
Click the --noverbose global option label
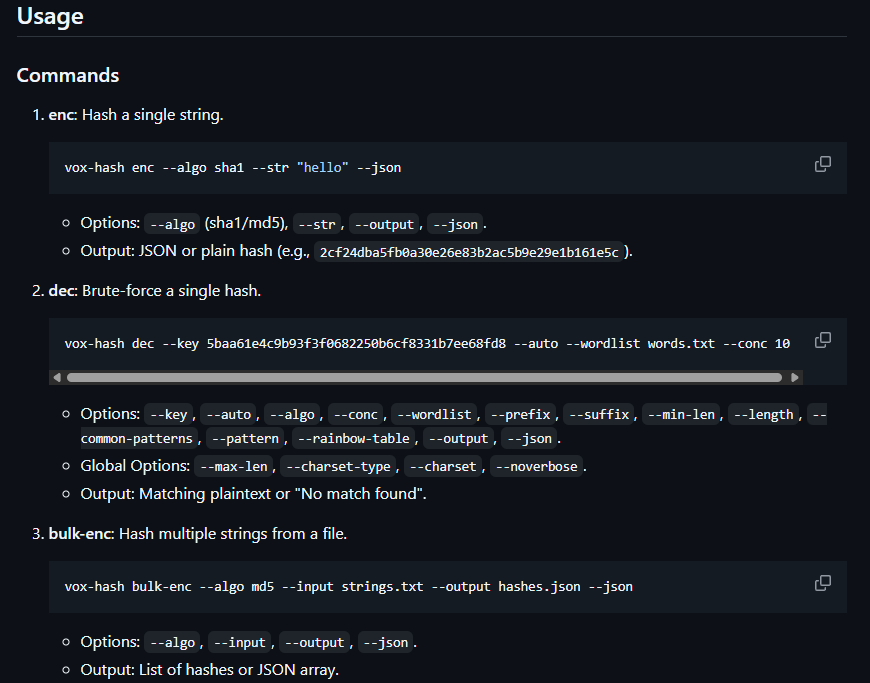point(536,466)
